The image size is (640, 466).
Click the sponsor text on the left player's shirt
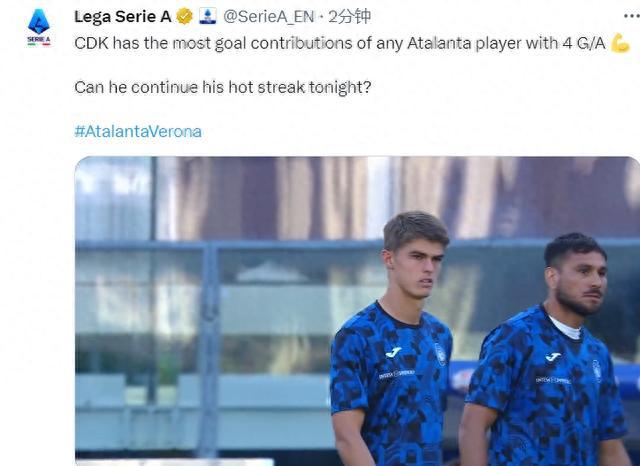click(396, 374)
